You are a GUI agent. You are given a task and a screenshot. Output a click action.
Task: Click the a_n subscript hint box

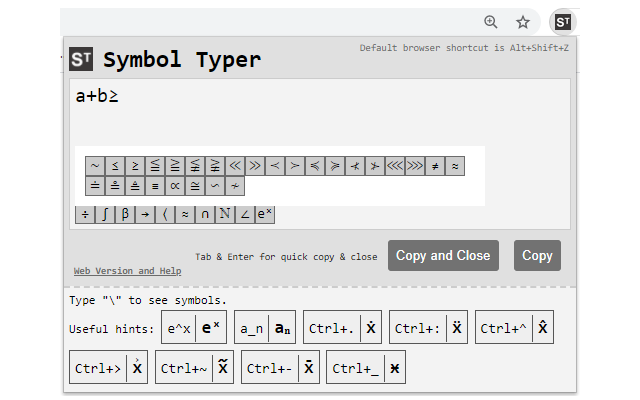click(x=265, y=327)
